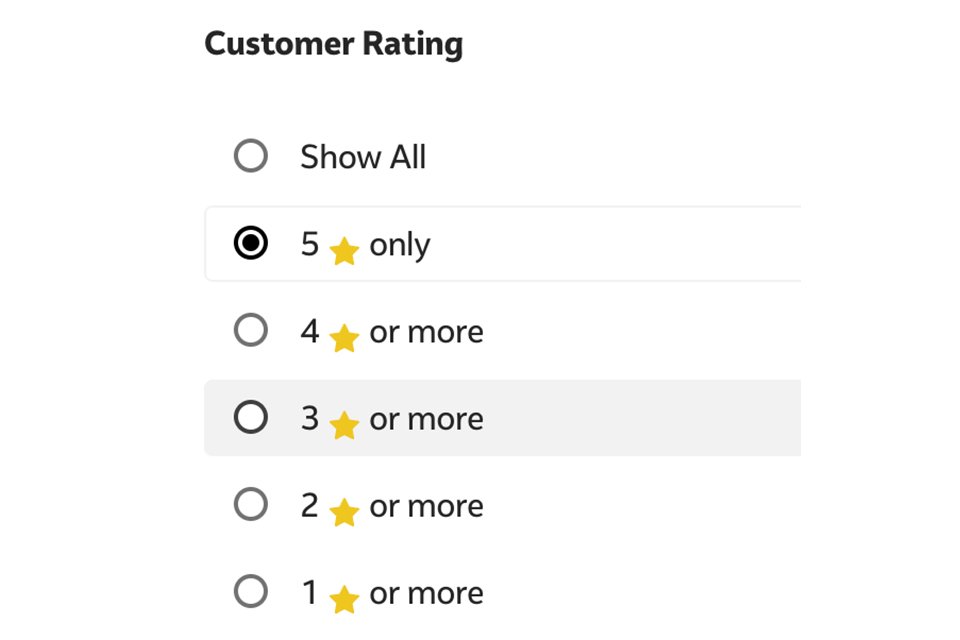
Task: Select the "3 or more" radio button
Action: coord(251,417)
